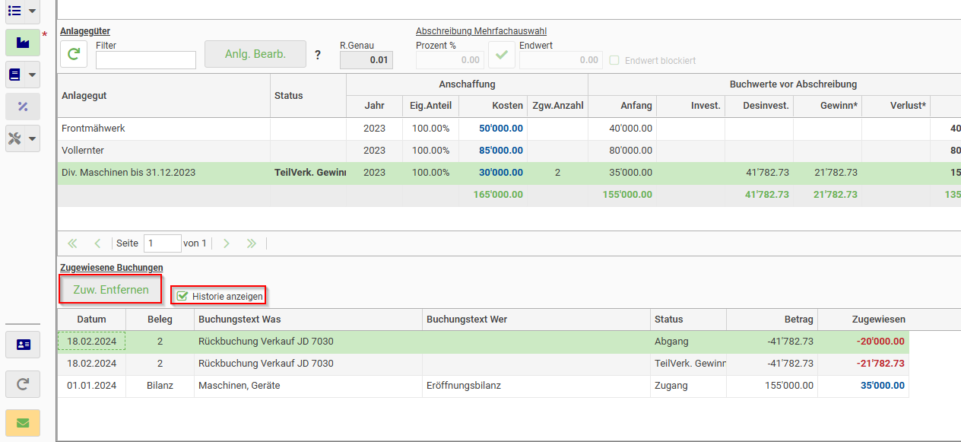Screen dimensions: 961x442
Task: Expand the tools wrench dropdown in sidebar
Action: point(32,139)
